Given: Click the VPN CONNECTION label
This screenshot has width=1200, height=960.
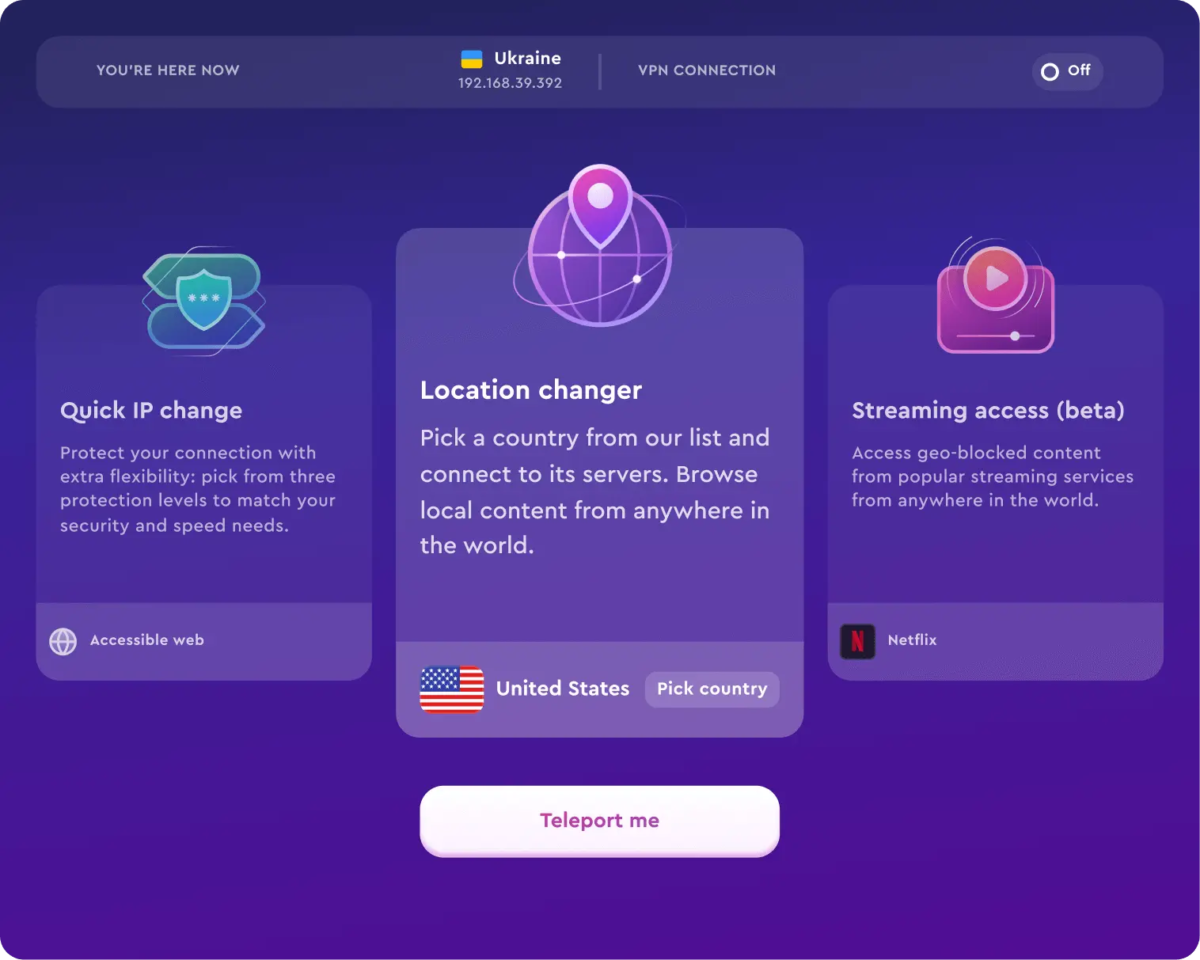Looking at the screenshot, I should [x=707, y=70].
